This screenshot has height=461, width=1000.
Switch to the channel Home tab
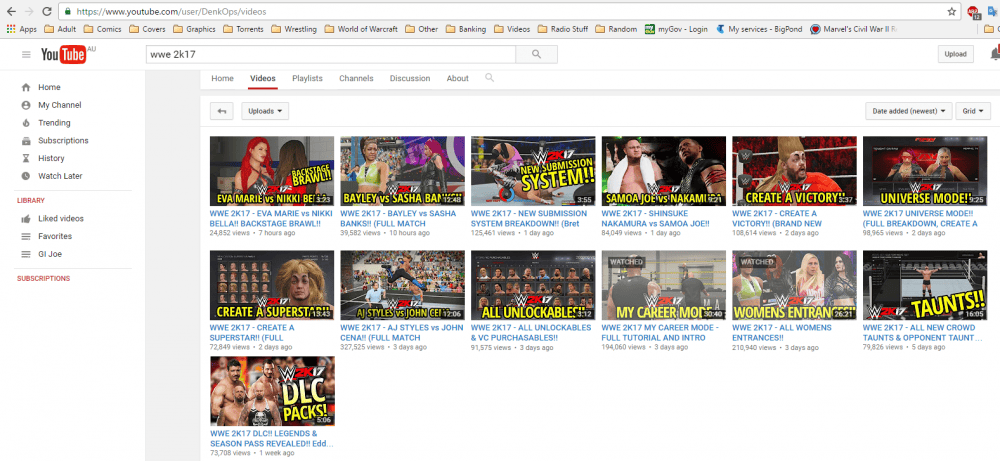point(223,78)
